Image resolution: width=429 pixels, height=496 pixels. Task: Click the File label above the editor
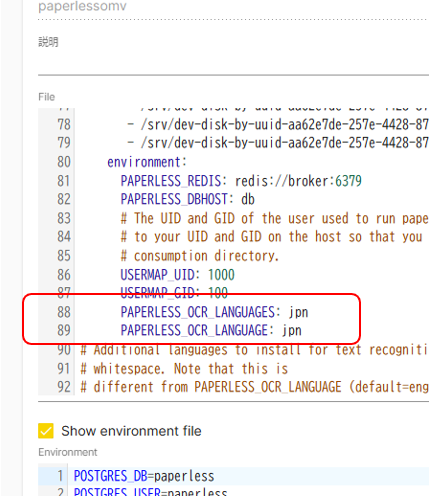(46, 97)
